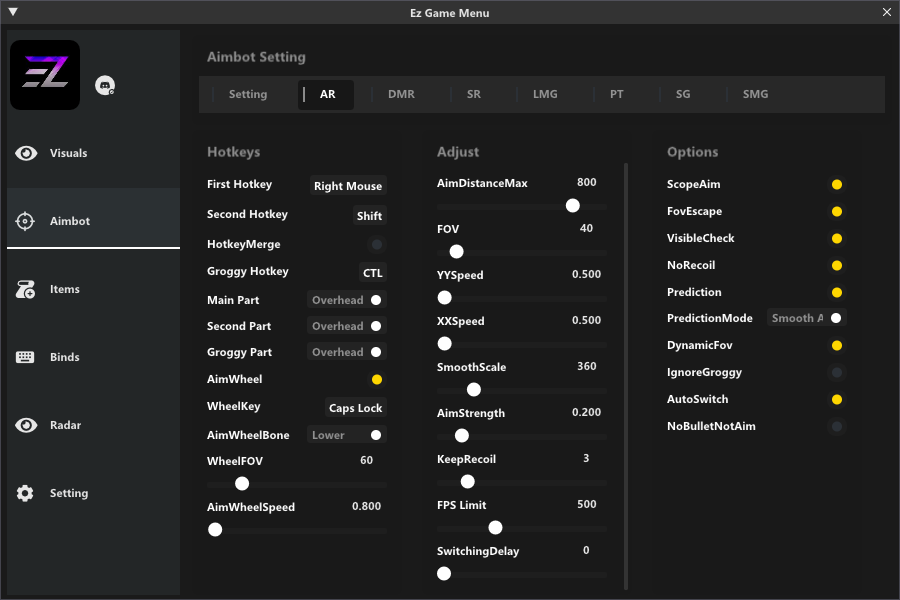Toggle the VisibleCheck option

(x=837, y=238)
